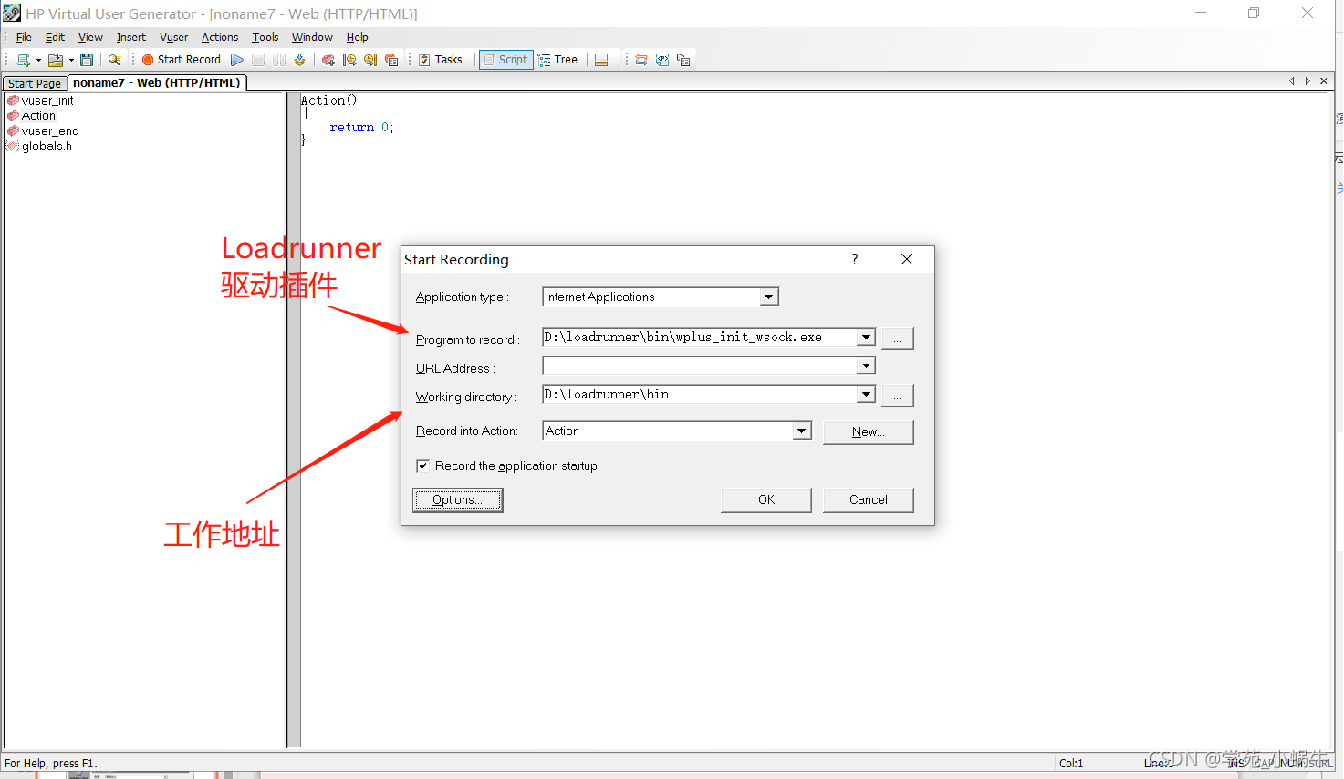Screen dimensions: 1344x779
Task: Expand the Program to record dropdown arrow
Action: click(867, 338)
